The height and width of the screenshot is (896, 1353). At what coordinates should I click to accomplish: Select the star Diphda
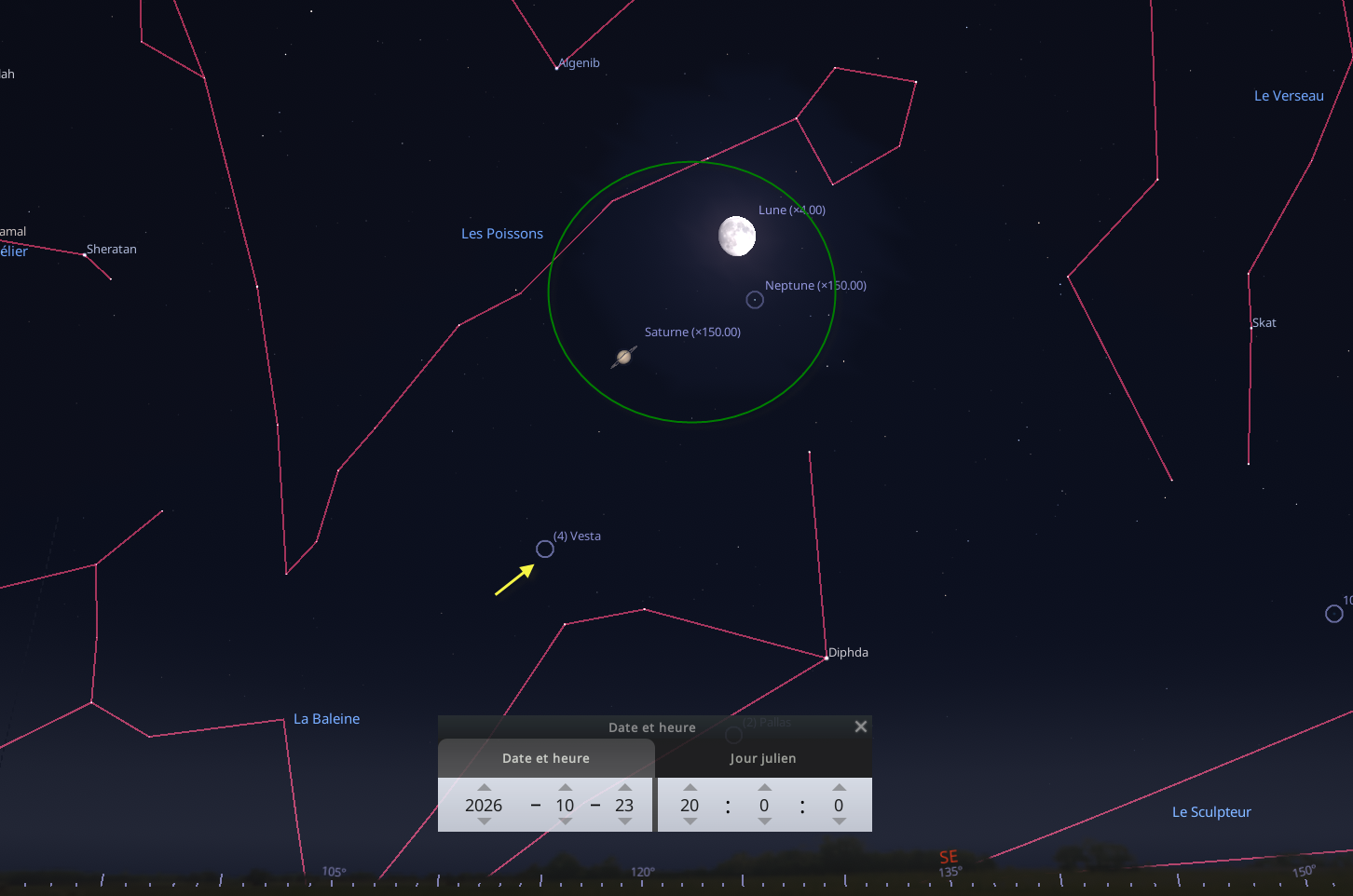[827, 658]
